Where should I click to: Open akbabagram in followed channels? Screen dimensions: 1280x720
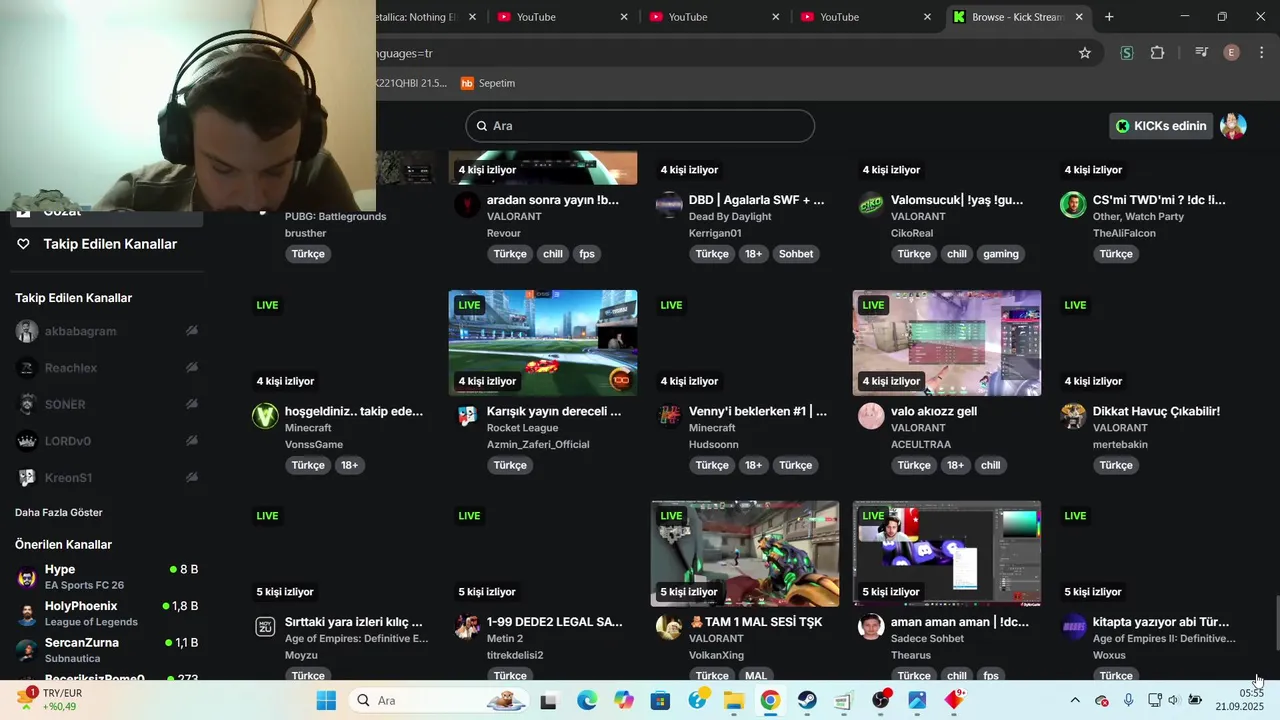106,331
